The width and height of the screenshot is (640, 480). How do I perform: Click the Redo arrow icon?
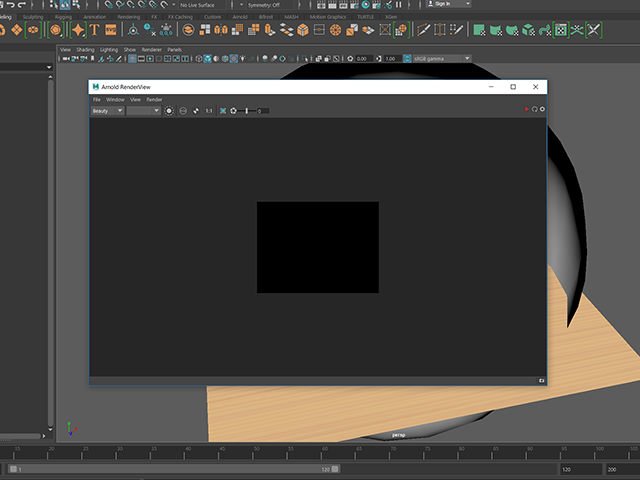click(x=22, y=4)
